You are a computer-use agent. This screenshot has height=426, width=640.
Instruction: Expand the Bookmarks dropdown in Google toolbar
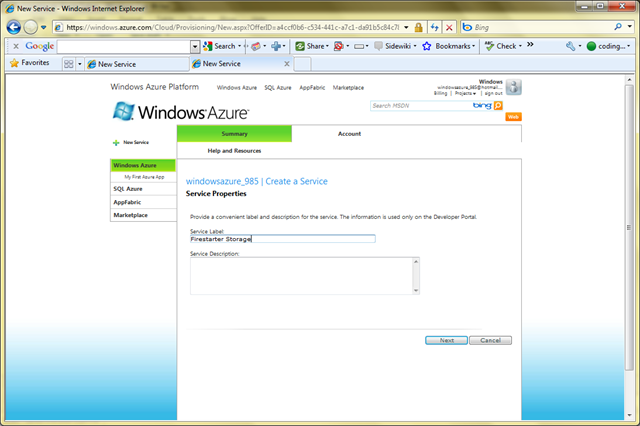coord(476,46)
